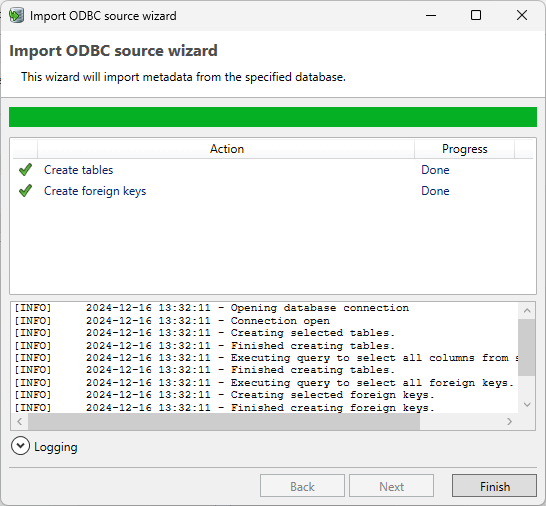Collapse the Logging section chevron

tap(20, 446)
